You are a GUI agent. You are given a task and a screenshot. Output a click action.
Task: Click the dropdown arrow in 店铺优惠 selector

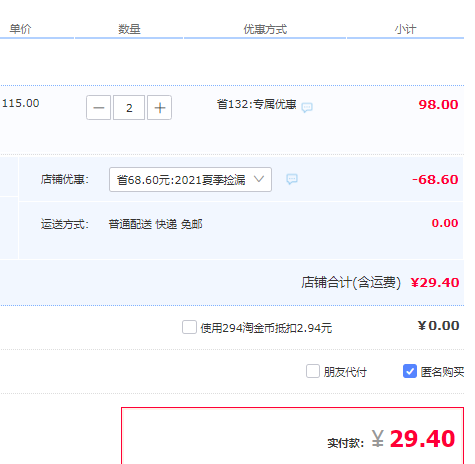pos(259,179)
